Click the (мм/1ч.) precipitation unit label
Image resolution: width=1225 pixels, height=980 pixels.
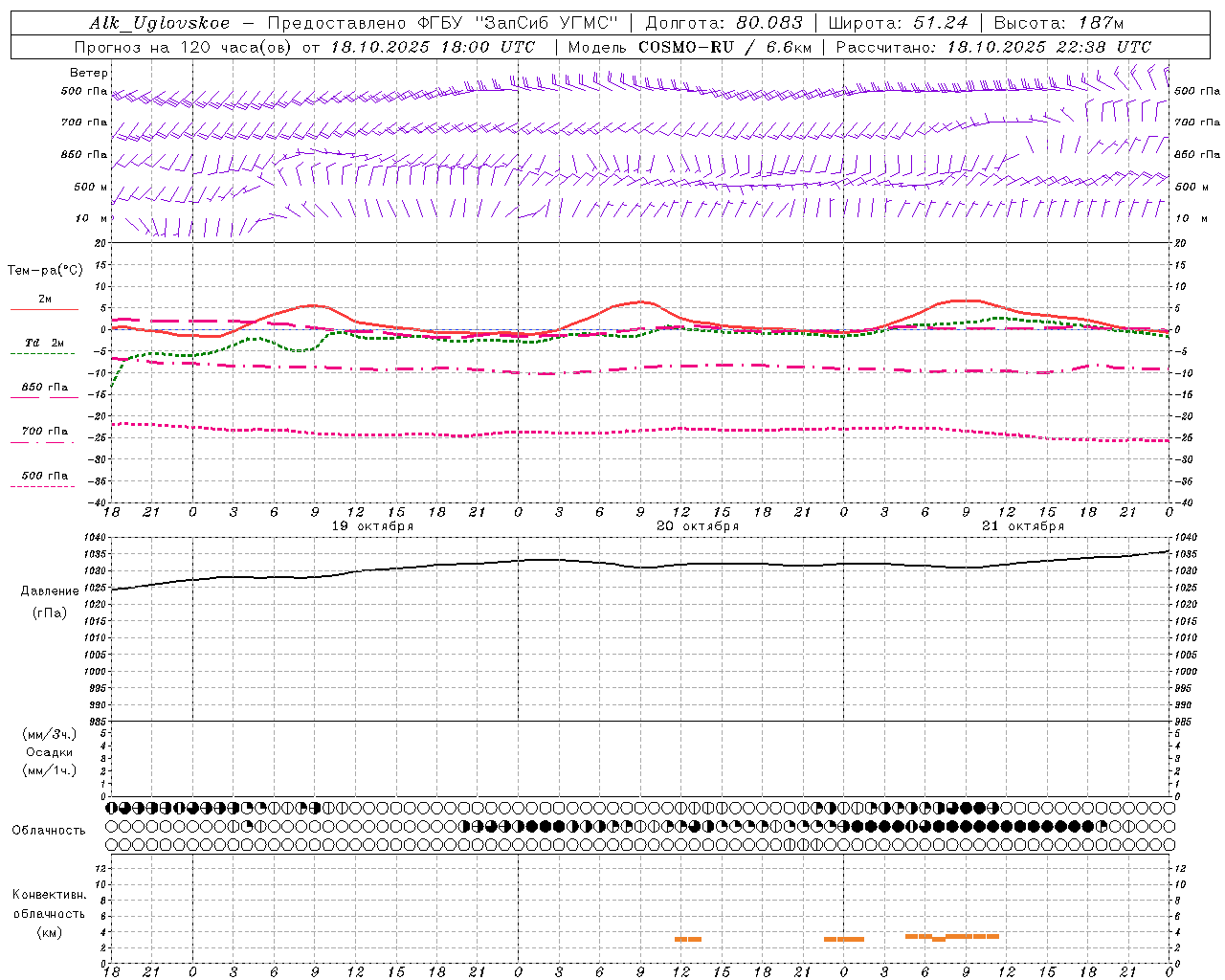coord(50,770)
